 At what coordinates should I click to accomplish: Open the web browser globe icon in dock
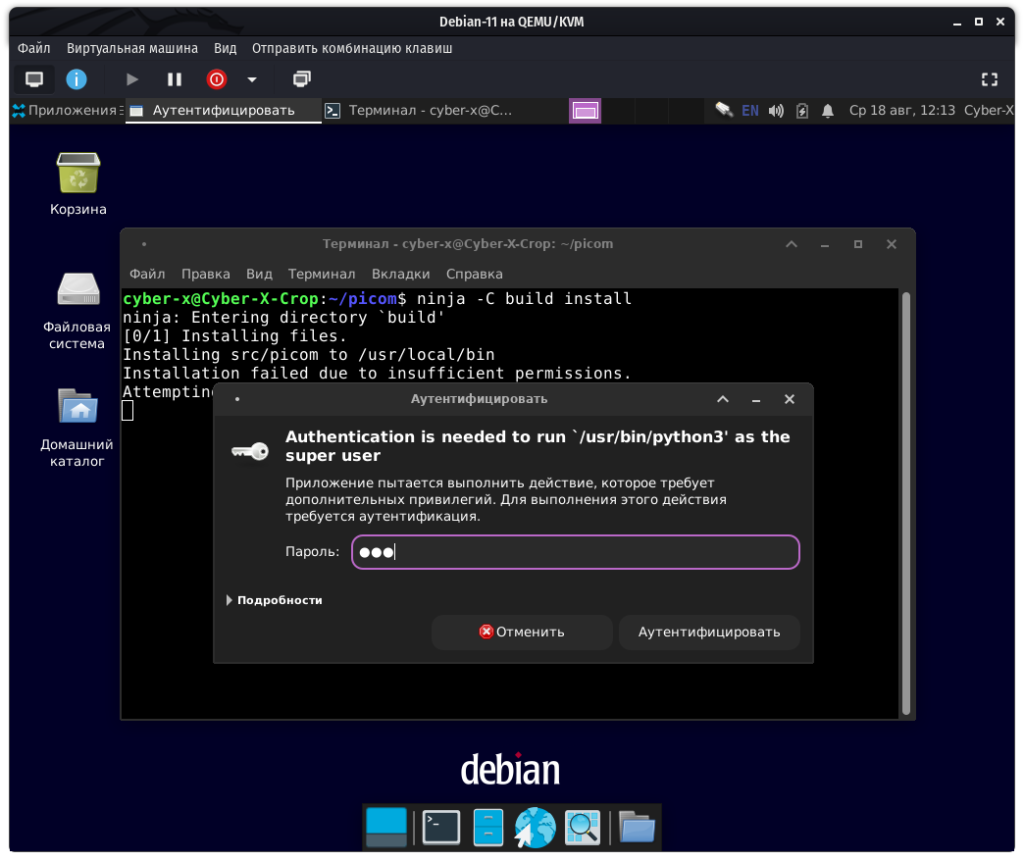click(535, 827)
